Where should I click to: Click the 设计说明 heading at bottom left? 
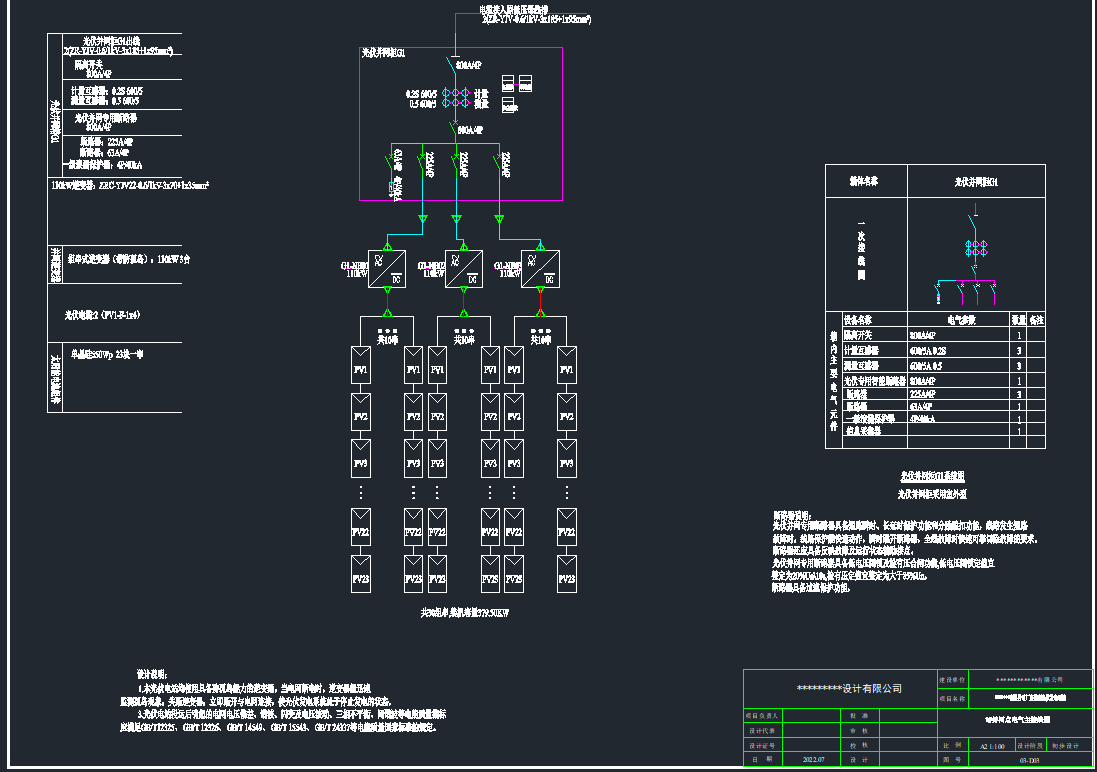[156, 673]
